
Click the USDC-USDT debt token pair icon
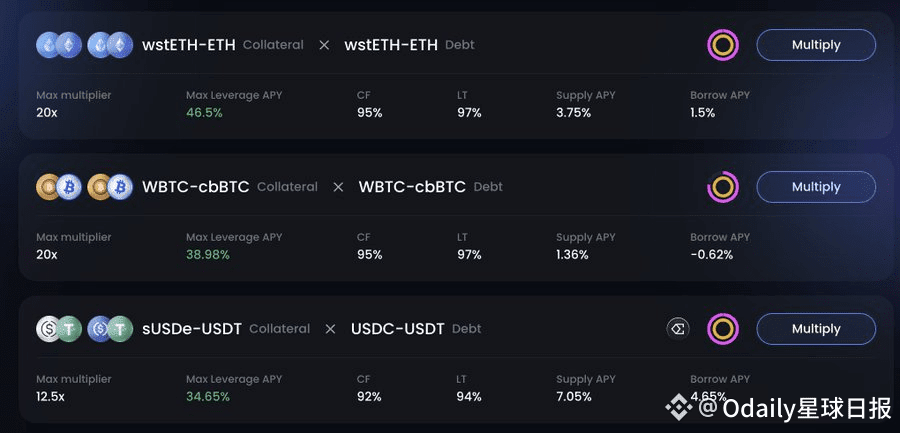[109, 329]
